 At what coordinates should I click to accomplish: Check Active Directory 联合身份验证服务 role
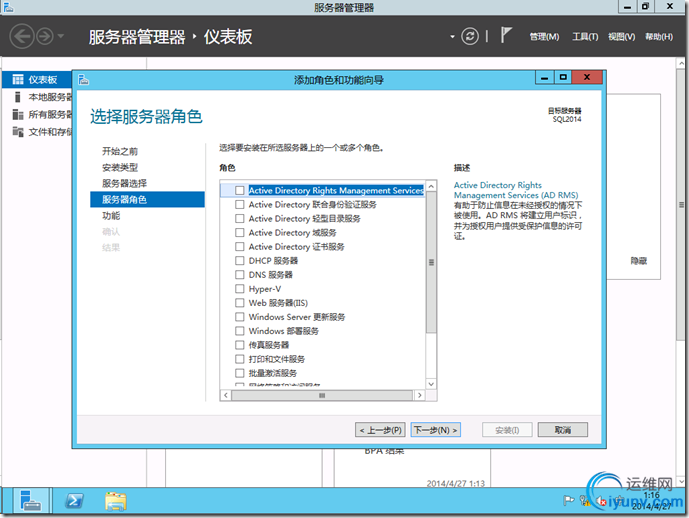coord(239,204)
